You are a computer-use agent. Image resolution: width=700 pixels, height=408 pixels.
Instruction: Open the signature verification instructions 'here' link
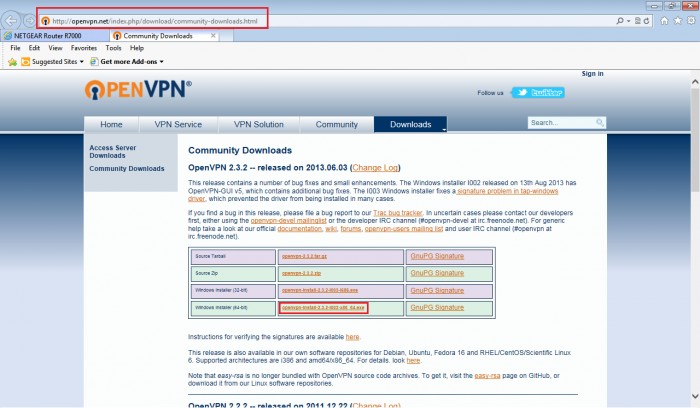352,337
